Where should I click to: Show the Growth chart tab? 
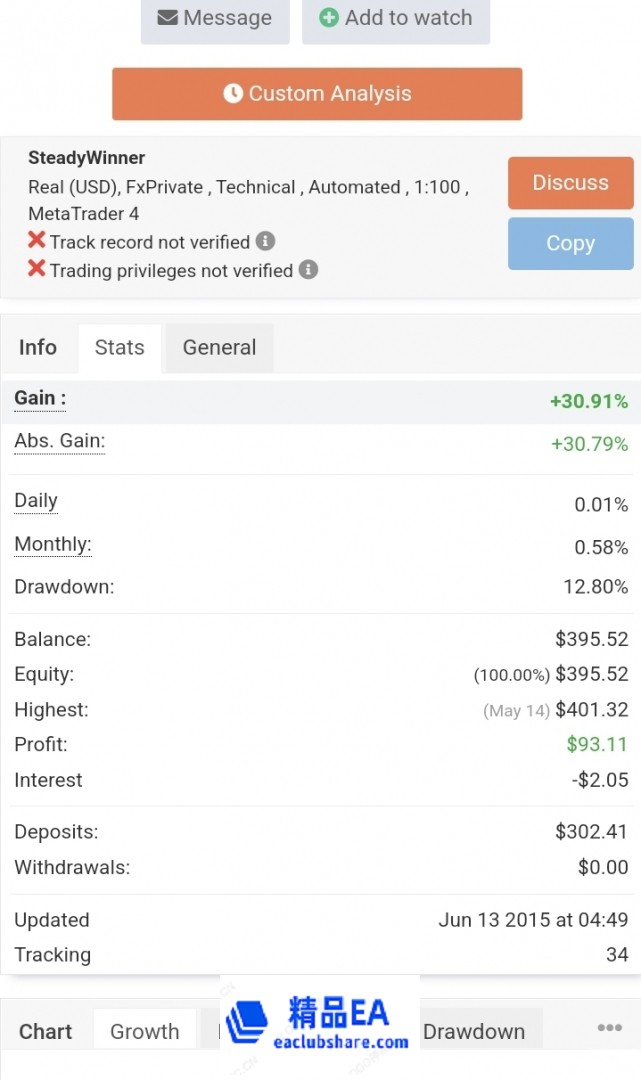tap(145, 1031)
